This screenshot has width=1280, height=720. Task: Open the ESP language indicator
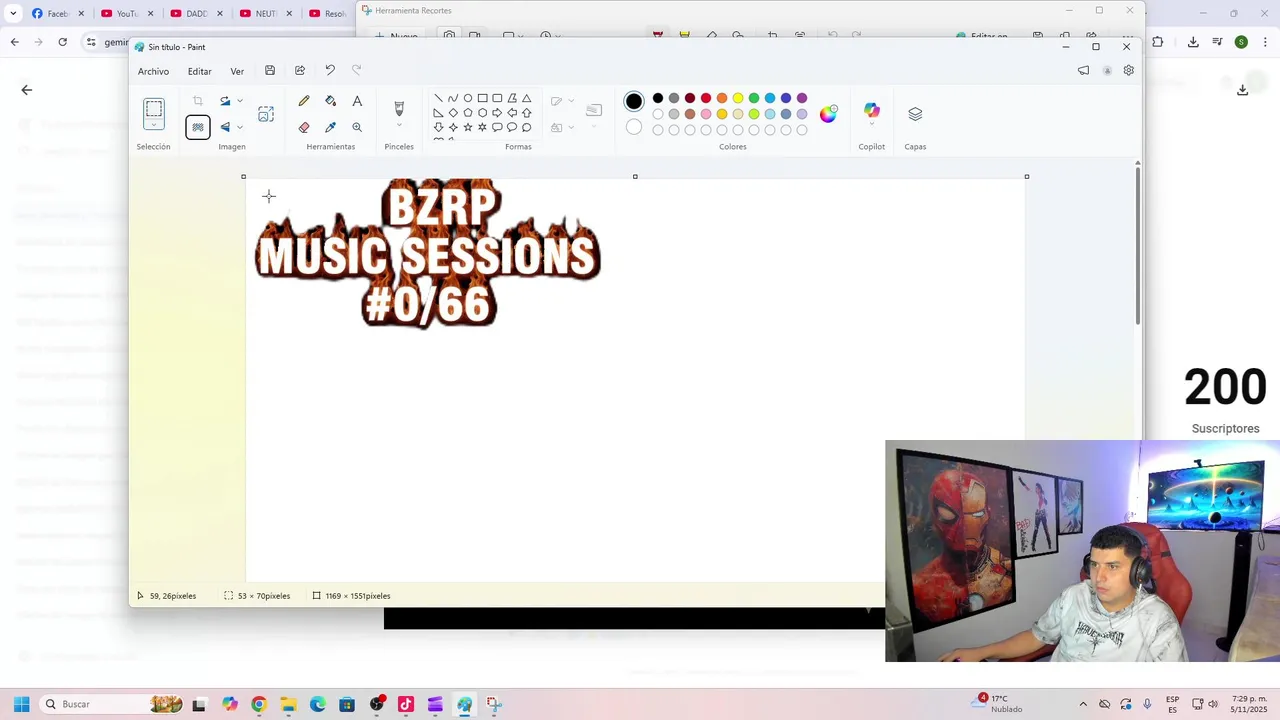[x=1172, y=704]
